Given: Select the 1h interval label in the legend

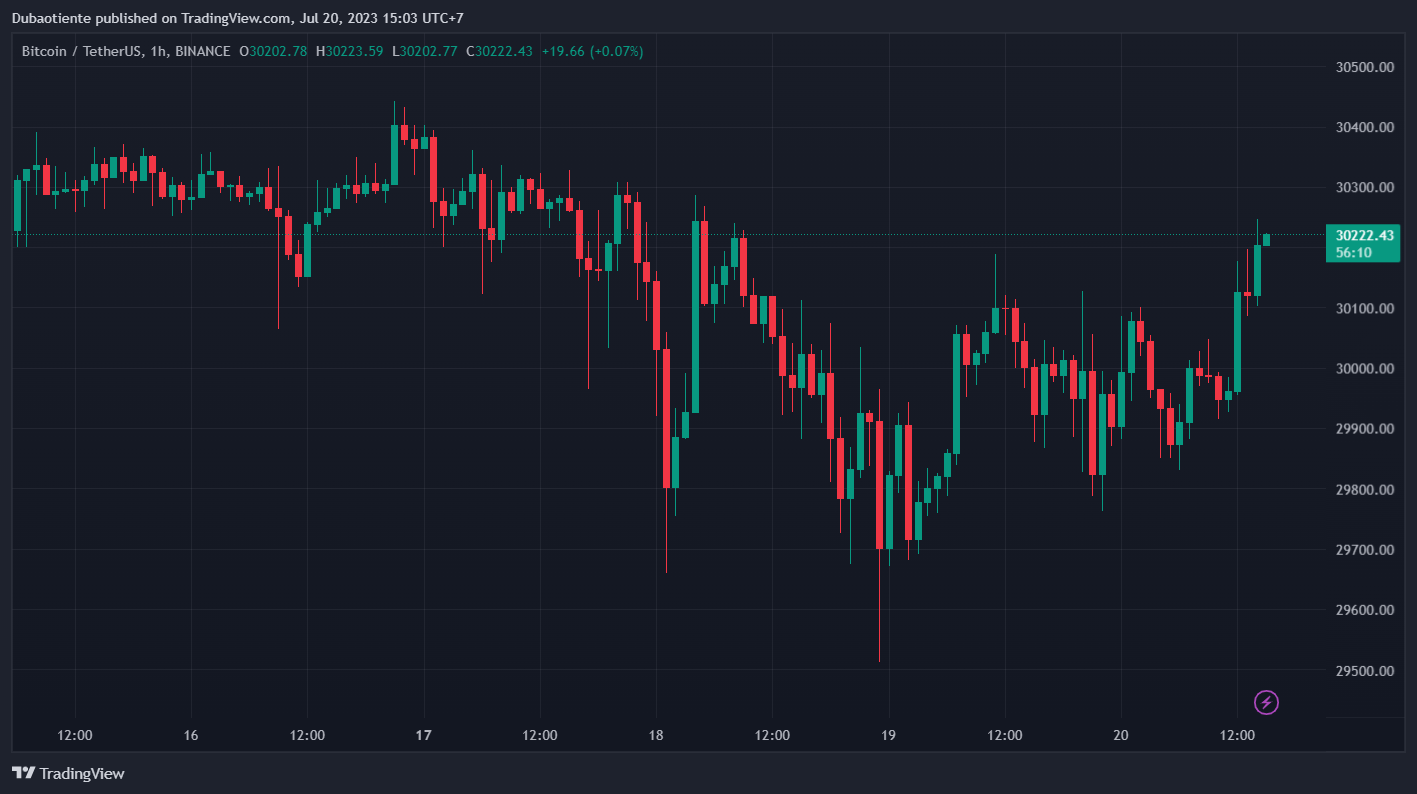Looking at the screenshot, I should coord(157,51).
